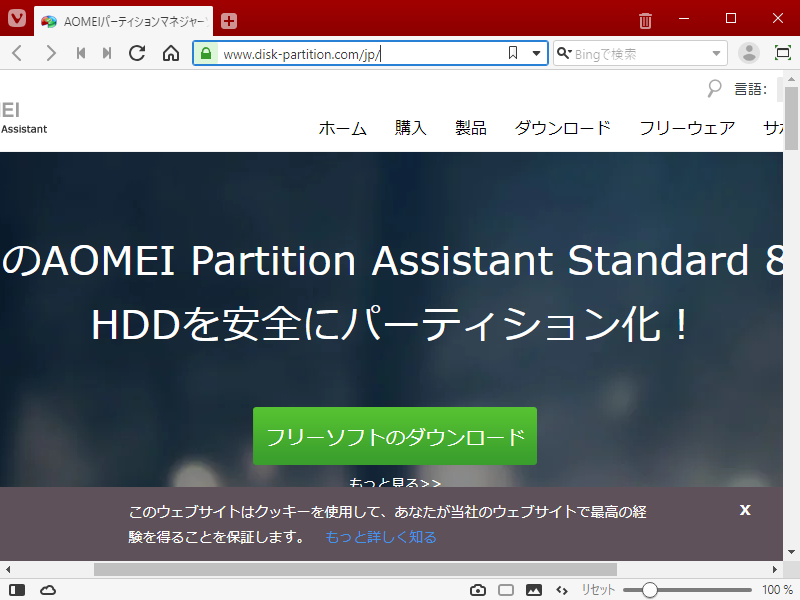Click the zoom slider handle
The height and width of the screenshot is (600, 800).
[x=649, y=590]
